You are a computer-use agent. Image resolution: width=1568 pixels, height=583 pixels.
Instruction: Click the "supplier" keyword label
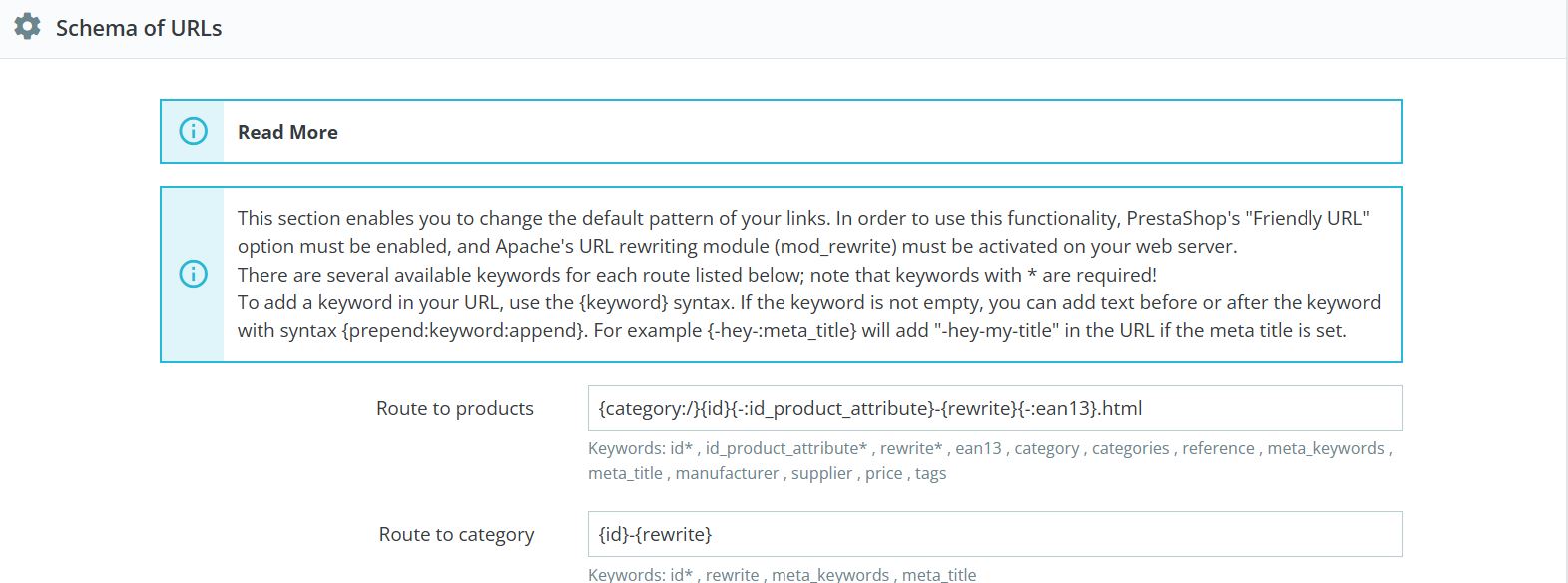819,473
